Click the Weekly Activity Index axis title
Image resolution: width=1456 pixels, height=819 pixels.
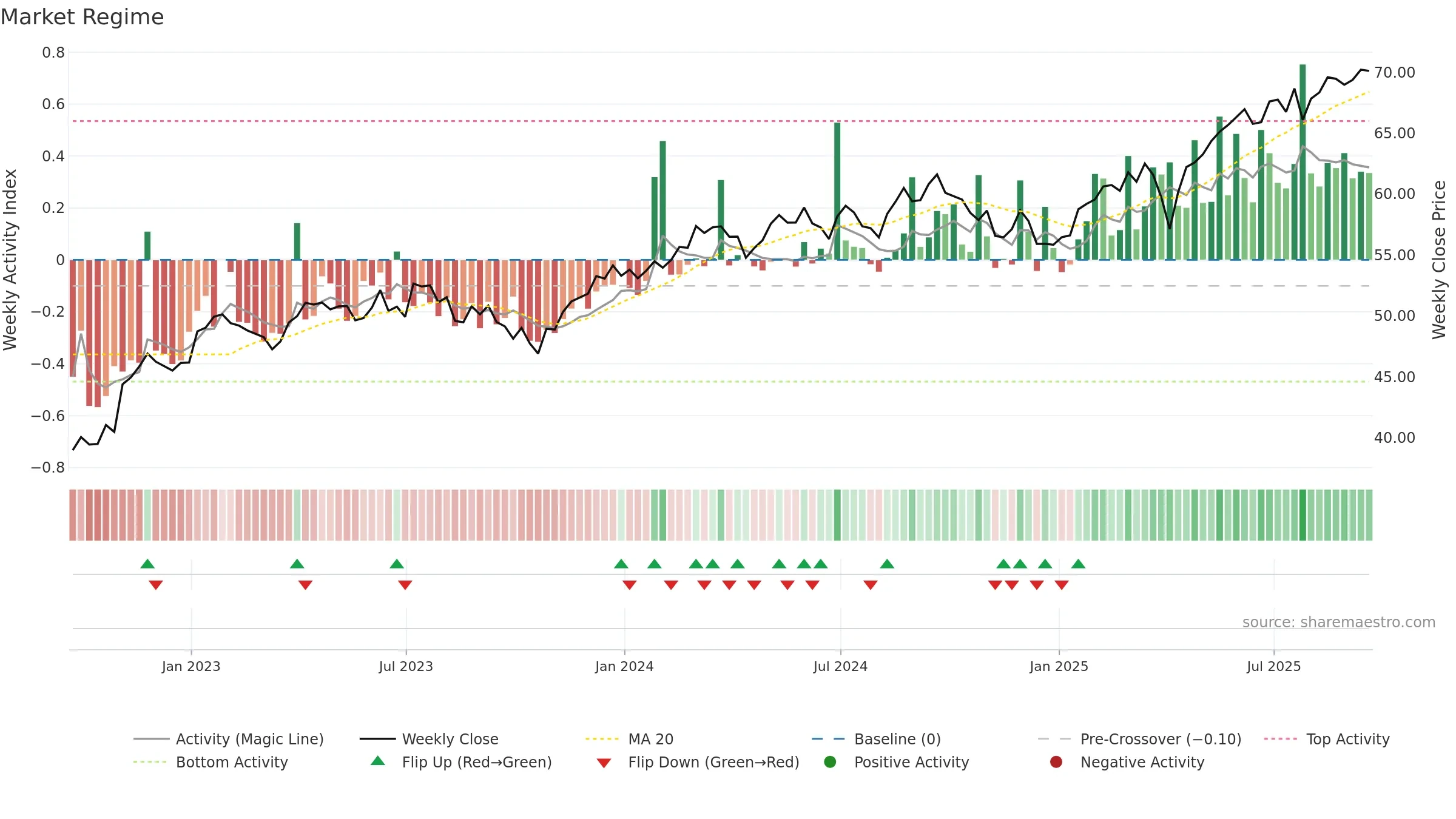tap(10, 260)
